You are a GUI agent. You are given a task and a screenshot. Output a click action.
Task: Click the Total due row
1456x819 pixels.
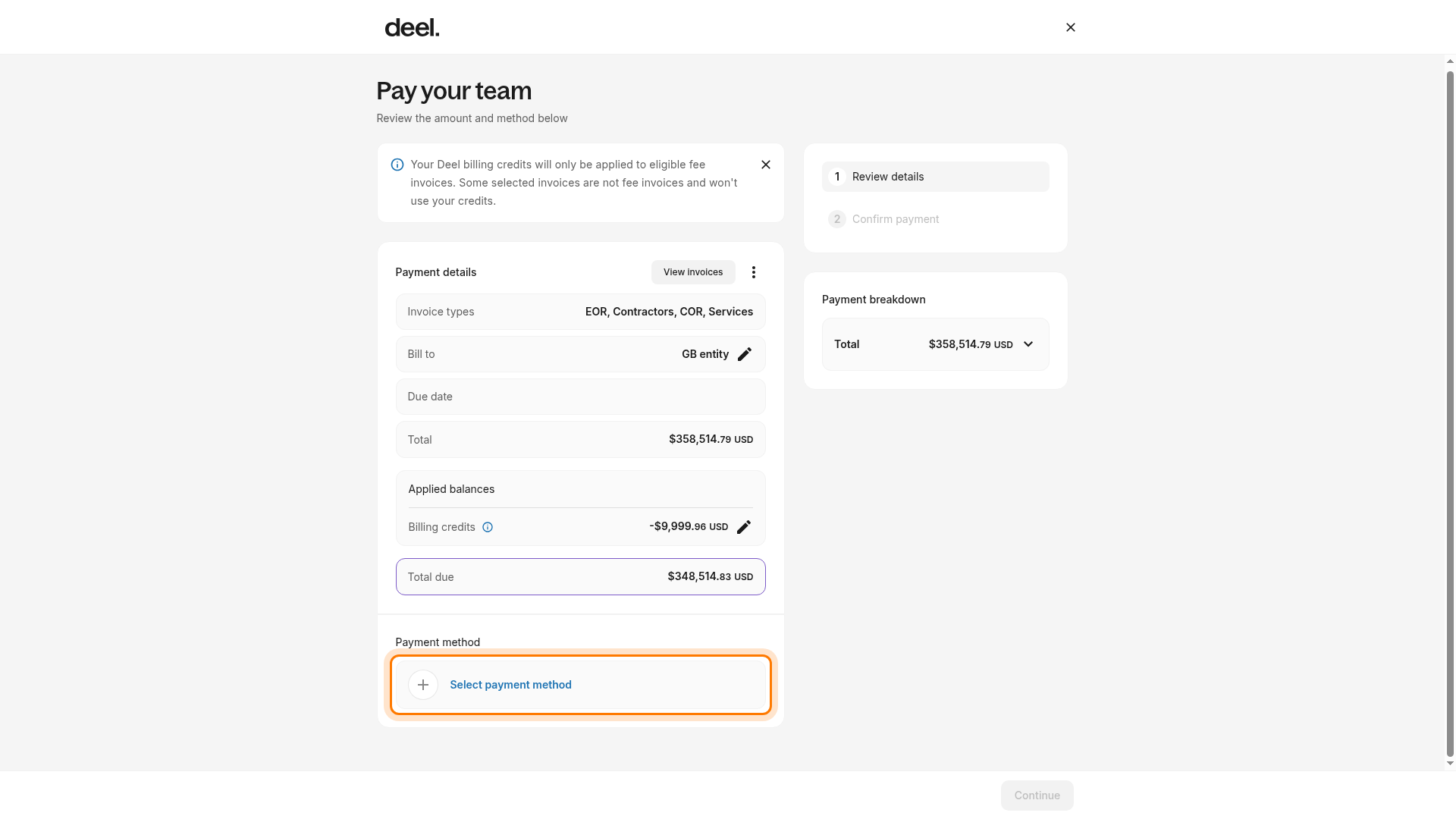[x=580, y=577]
